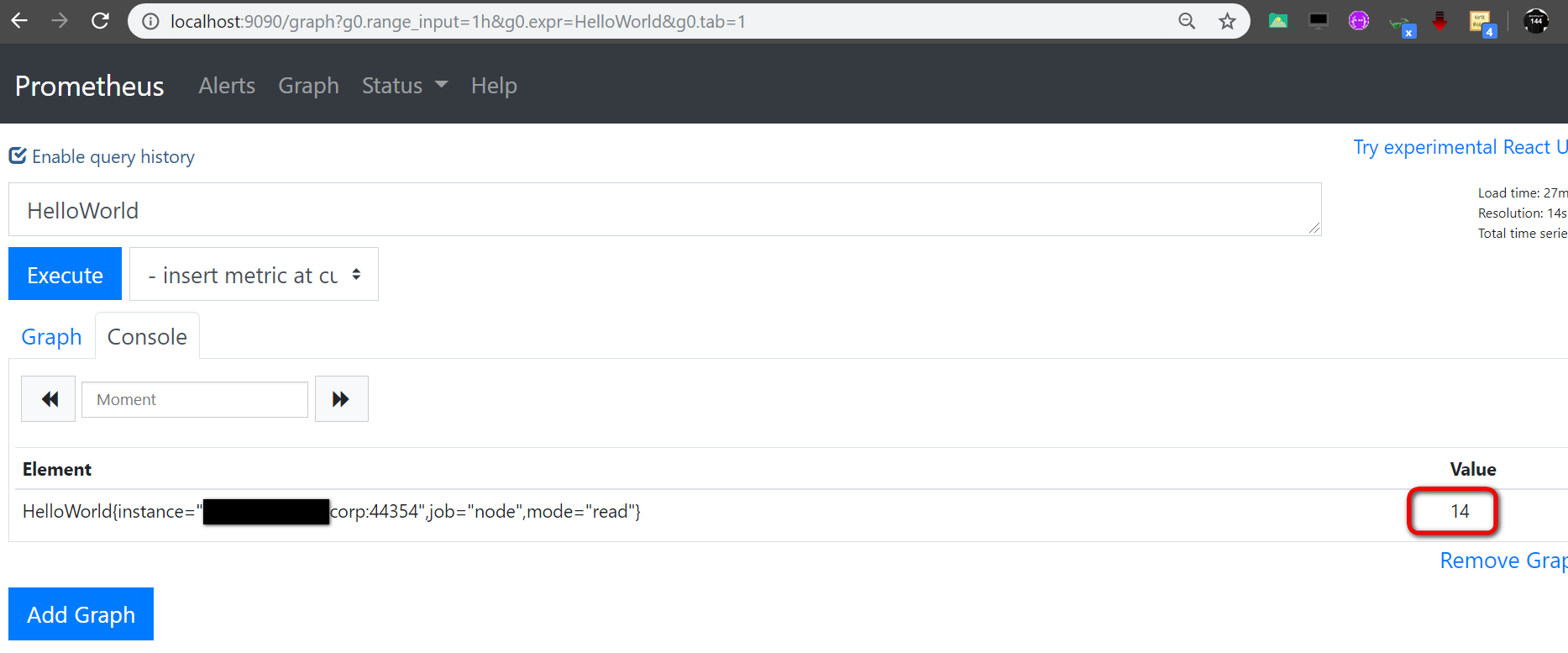Click the HelloWorld element label row
This screenshot has width=1568, height=653.
point(332,511)
